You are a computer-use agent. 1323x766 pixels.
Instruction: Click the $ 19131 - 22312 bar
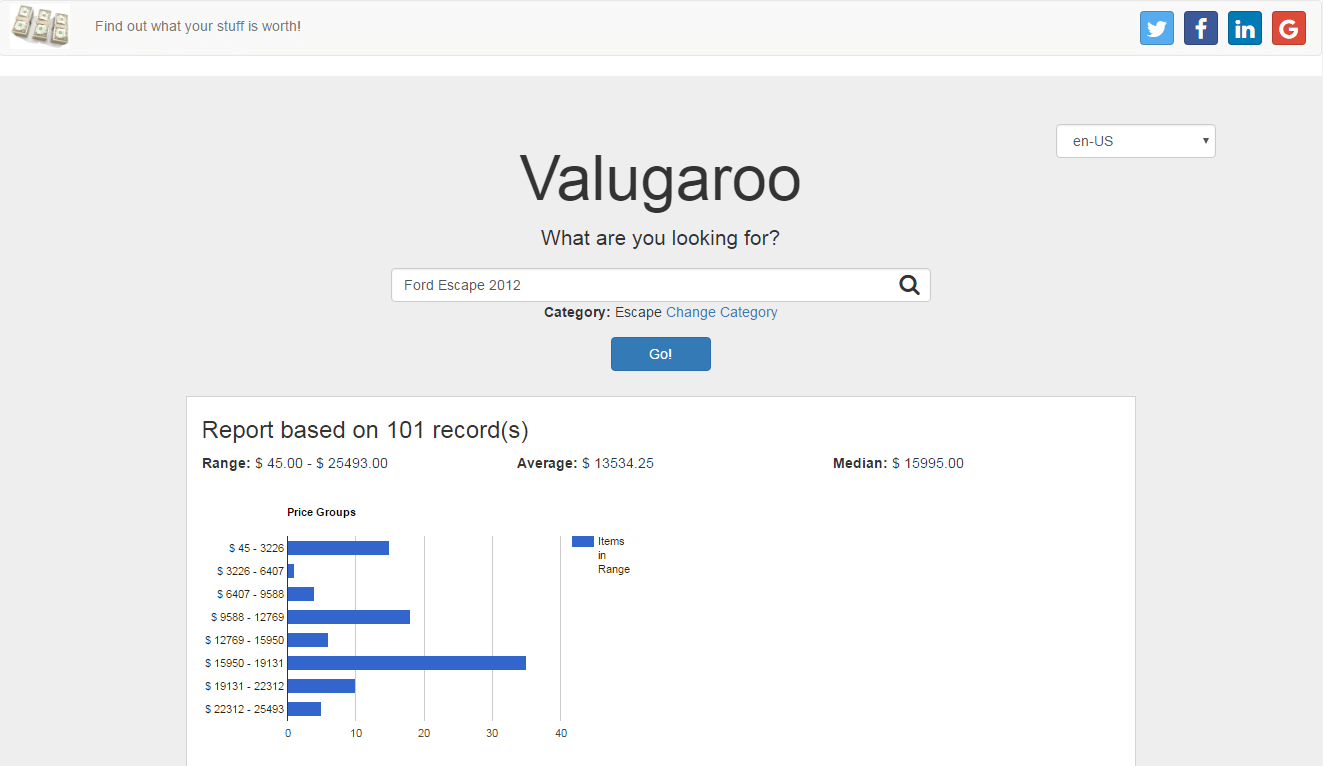[321, 686]
